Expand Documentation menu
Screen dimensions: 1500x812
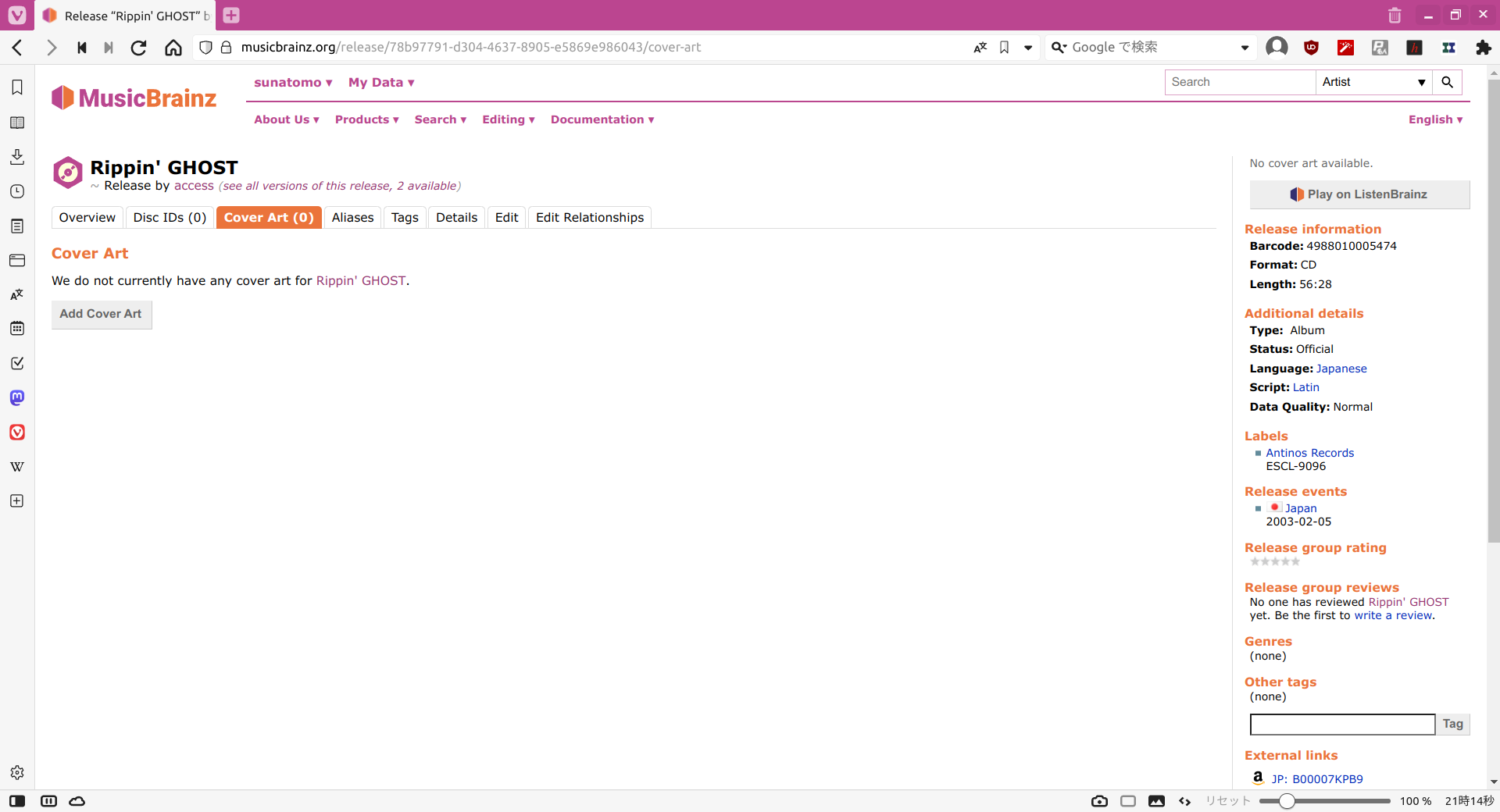click(602, 119)
